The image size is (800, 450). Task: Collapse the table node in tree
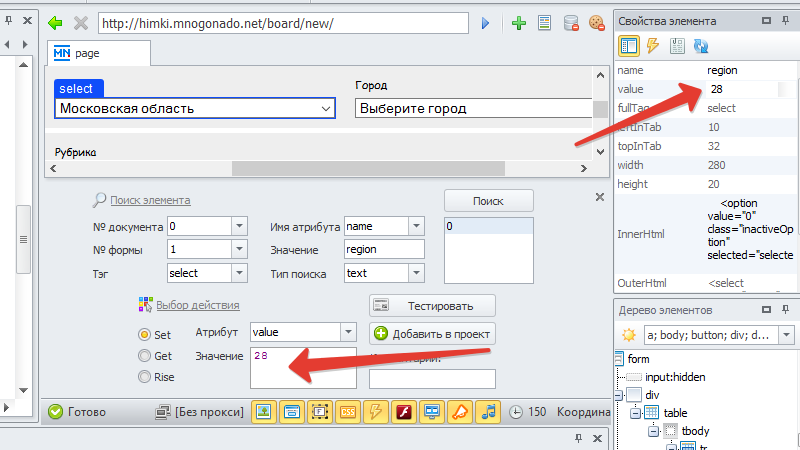tap(635, 413)
